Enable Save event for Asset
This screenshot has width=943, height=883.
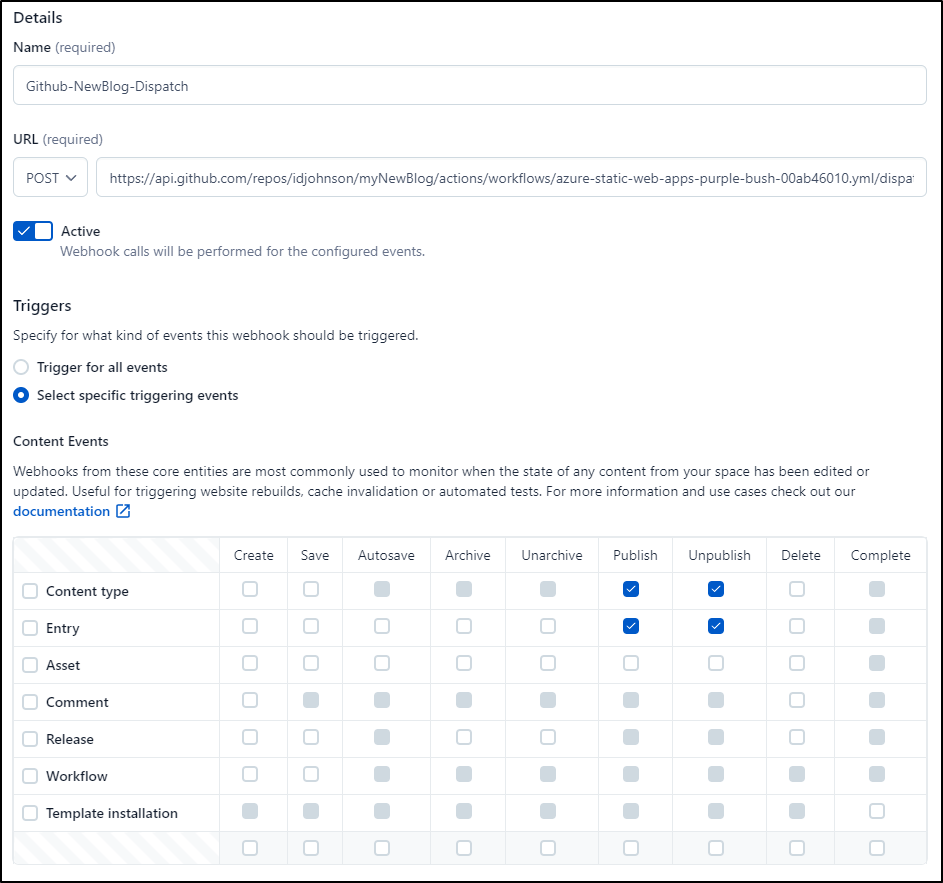tap(311, 663)
